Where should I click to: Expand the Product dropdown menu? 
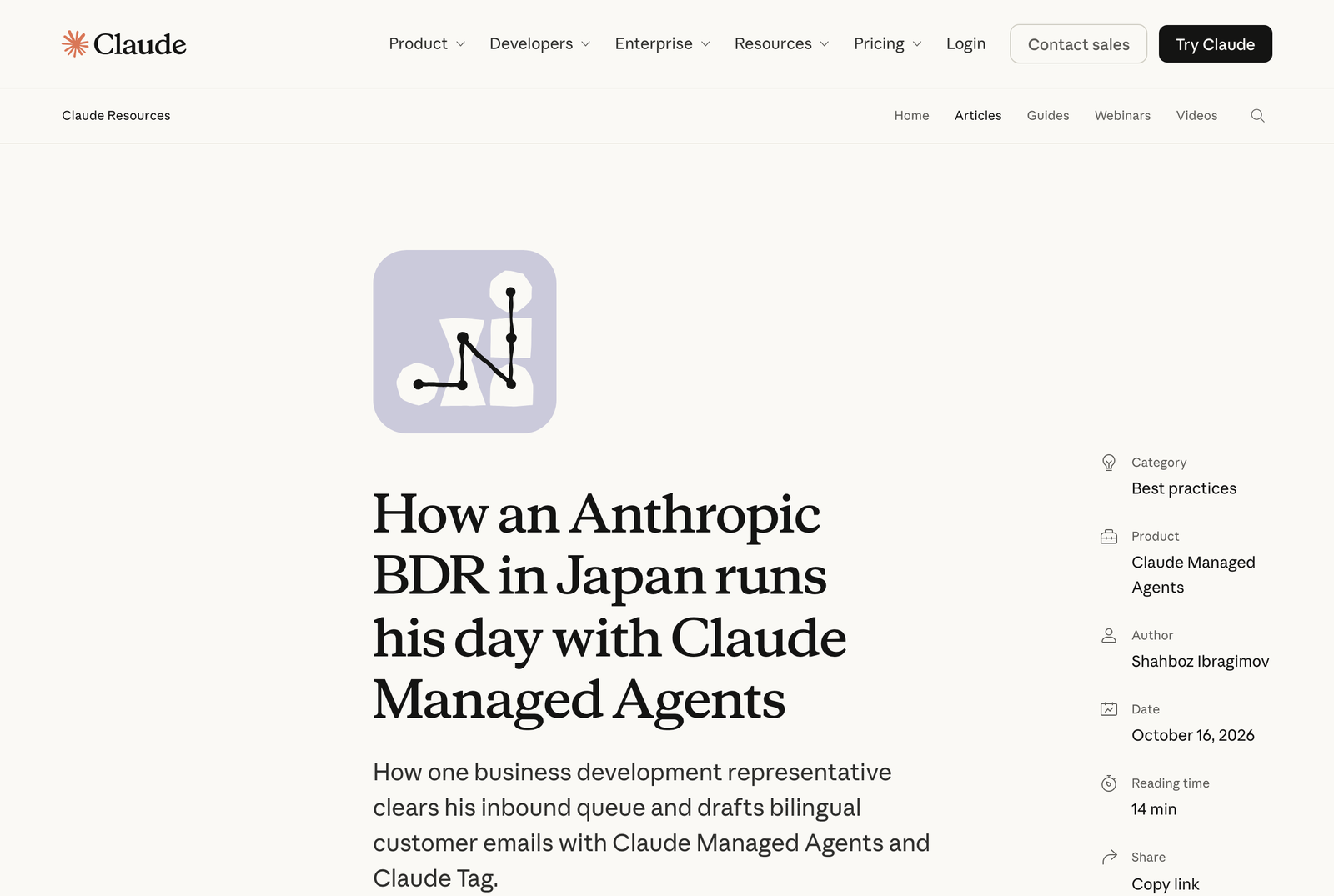[427, 43]
